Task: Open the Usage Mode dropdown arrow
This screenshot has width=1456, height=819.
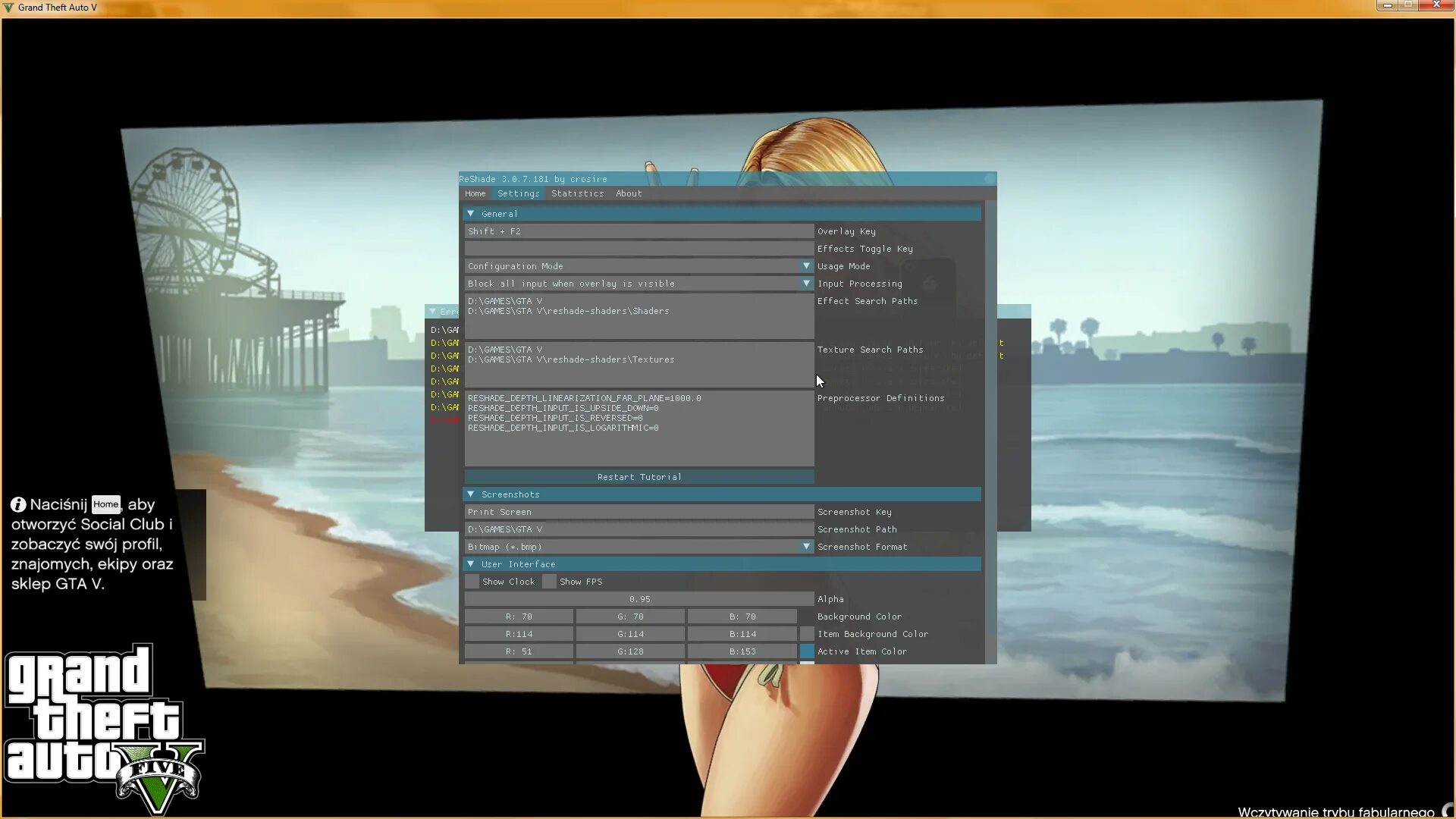Action: coord(806,266)
